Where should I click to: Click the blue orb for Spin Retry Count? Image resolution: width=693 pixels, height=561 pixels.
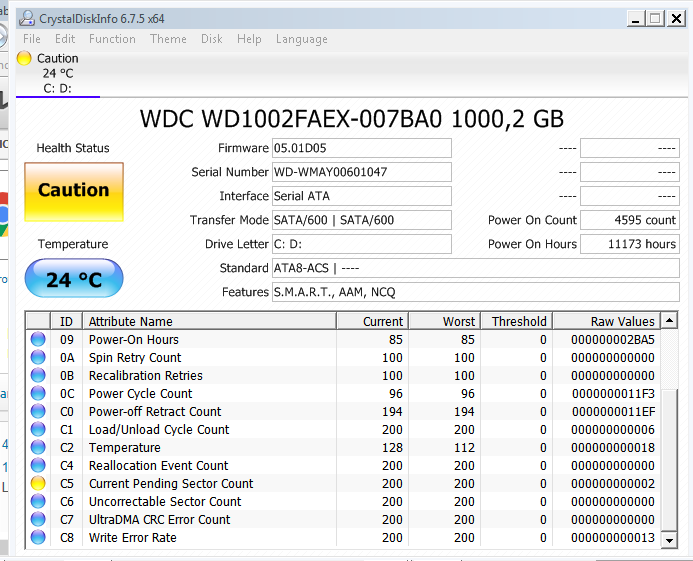pyautogui.click(x=38, y=357)
